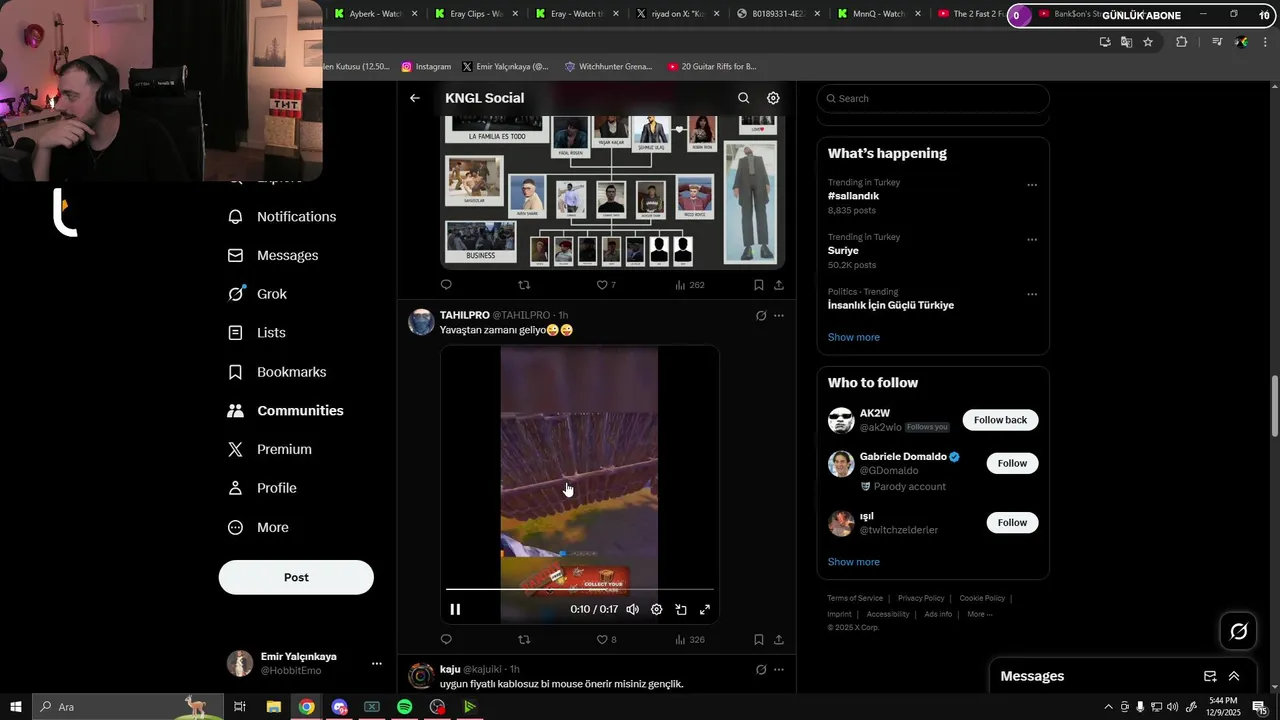This screenshot has height=720, width=1280.
Task: Open search within KNGL Social community
Action: pos(743,98)
